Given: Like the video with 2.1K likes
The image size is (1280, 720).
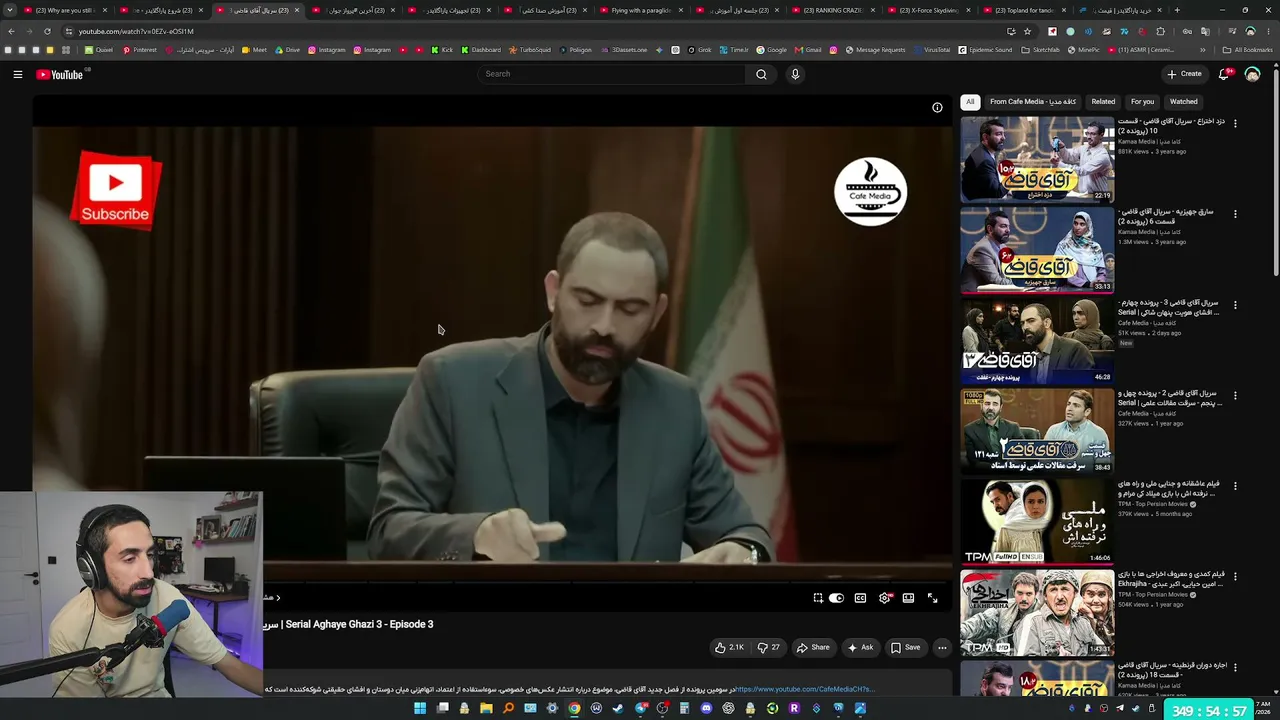Looking at the screenshot, I should (x=729, y=647).
